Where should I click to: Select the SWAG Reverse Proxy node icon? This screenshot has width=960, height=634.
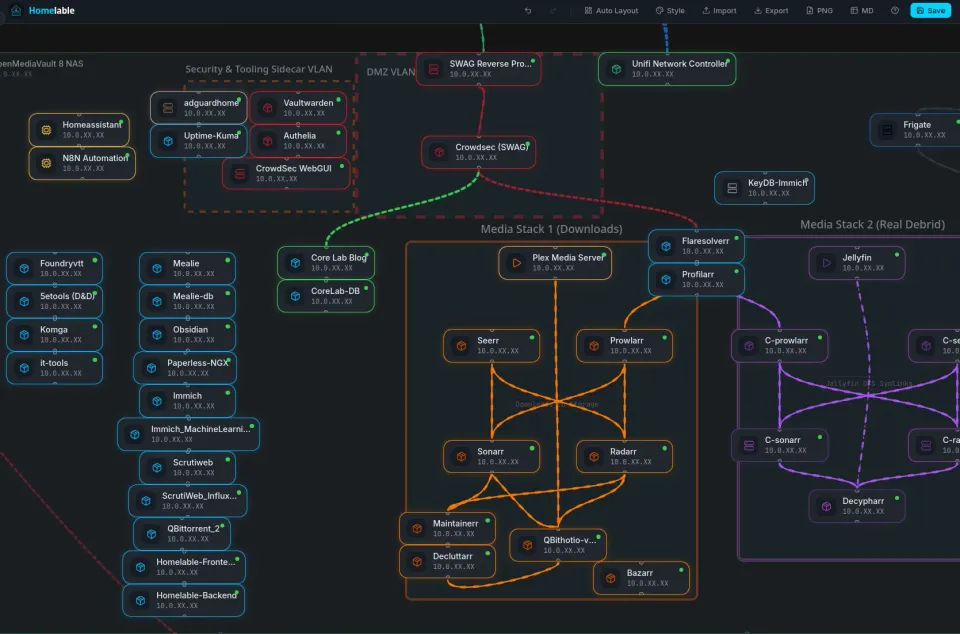point(433,69)
